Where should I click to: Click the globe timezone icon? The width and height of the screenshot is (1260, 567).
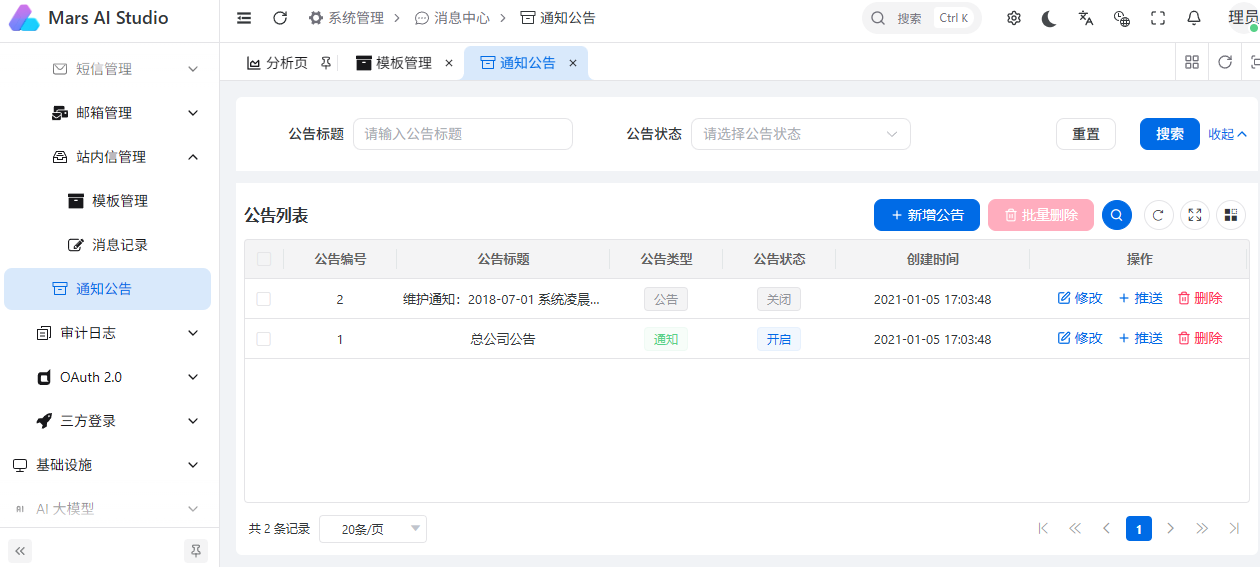(1122, 18)
